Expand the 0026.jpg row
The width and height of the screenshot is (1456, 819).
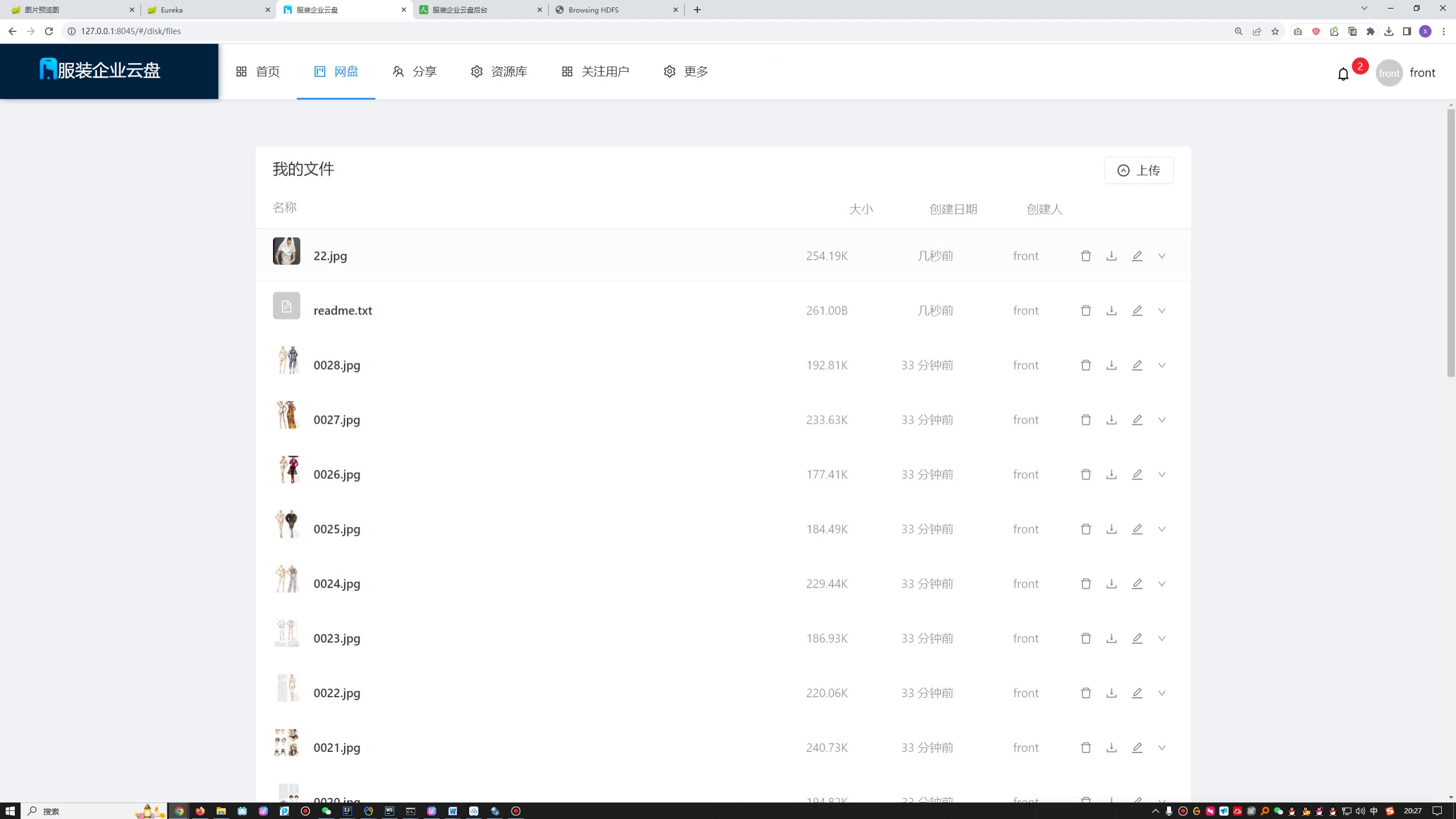tap(1162, 474)
